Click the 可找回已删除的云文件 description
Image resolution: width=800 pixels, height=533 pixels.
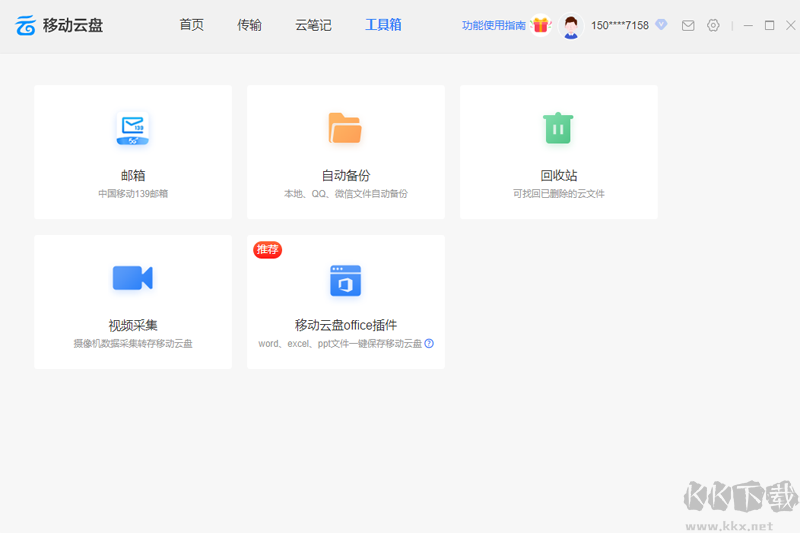pyautogui.click(x=559, y=193)
